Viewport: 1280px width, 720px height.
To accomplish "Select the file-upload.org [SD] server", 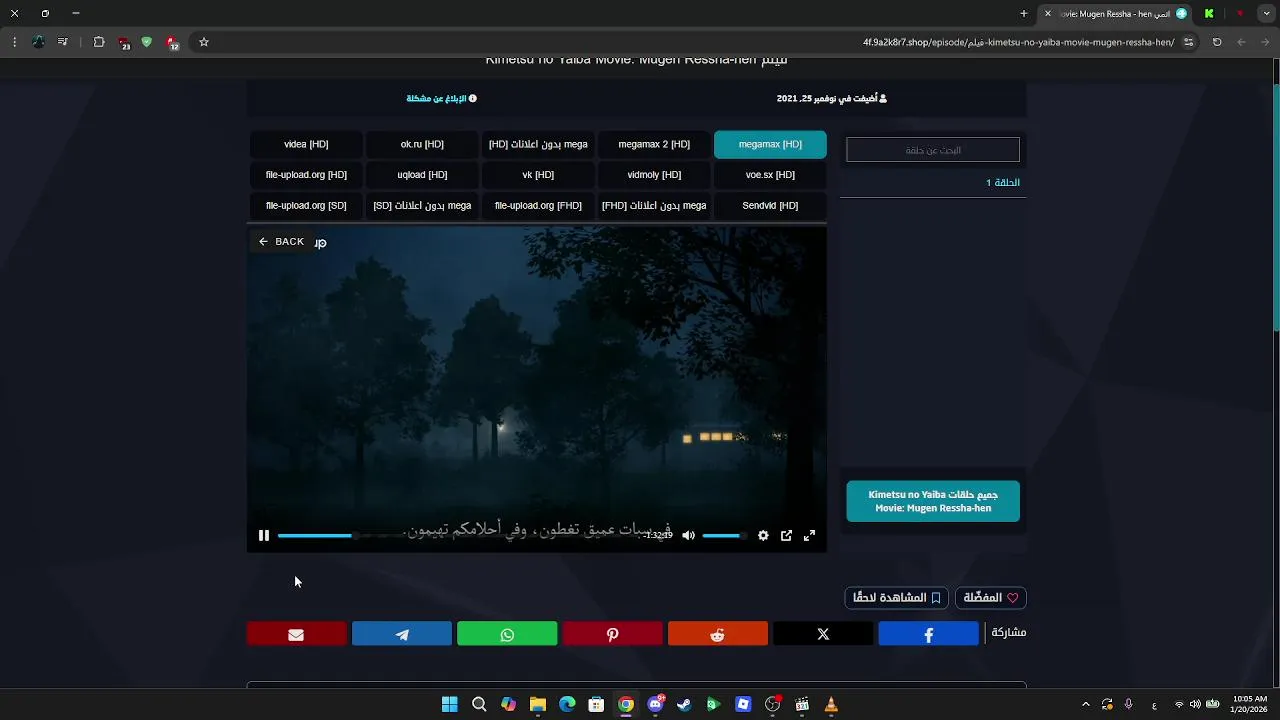I will coord(306,206).
